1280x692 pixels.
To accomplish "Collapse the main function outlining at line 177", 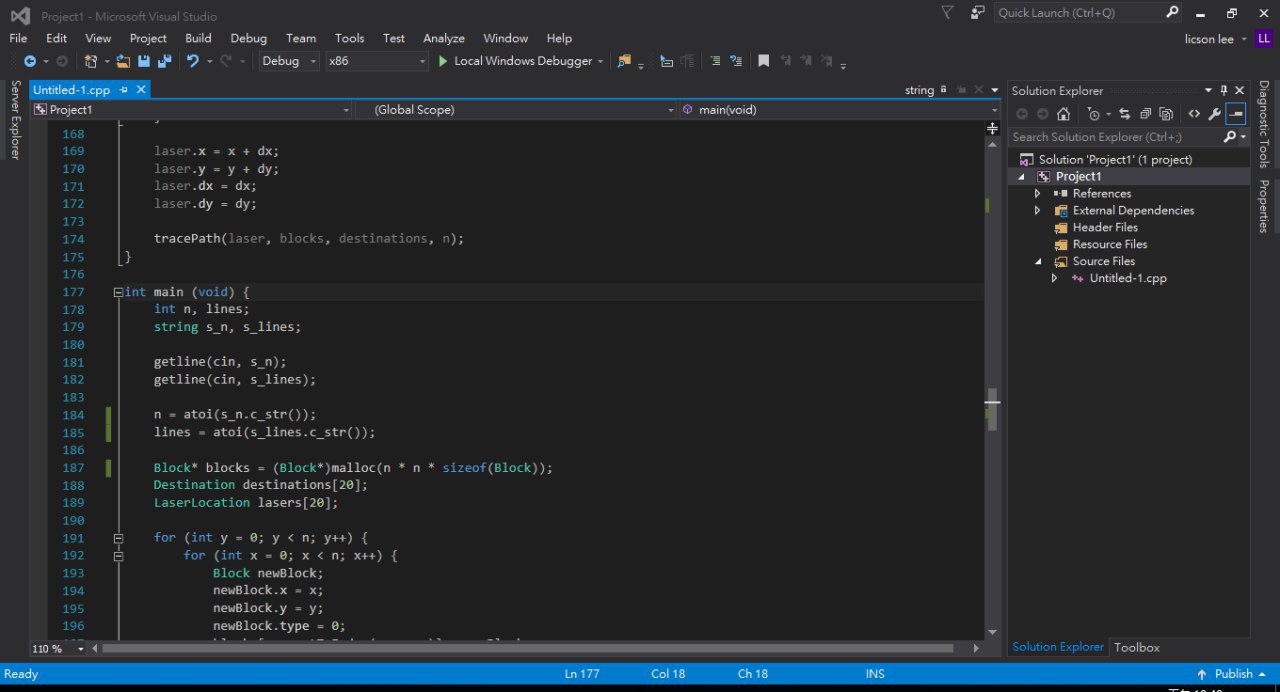I will (118, 292).
